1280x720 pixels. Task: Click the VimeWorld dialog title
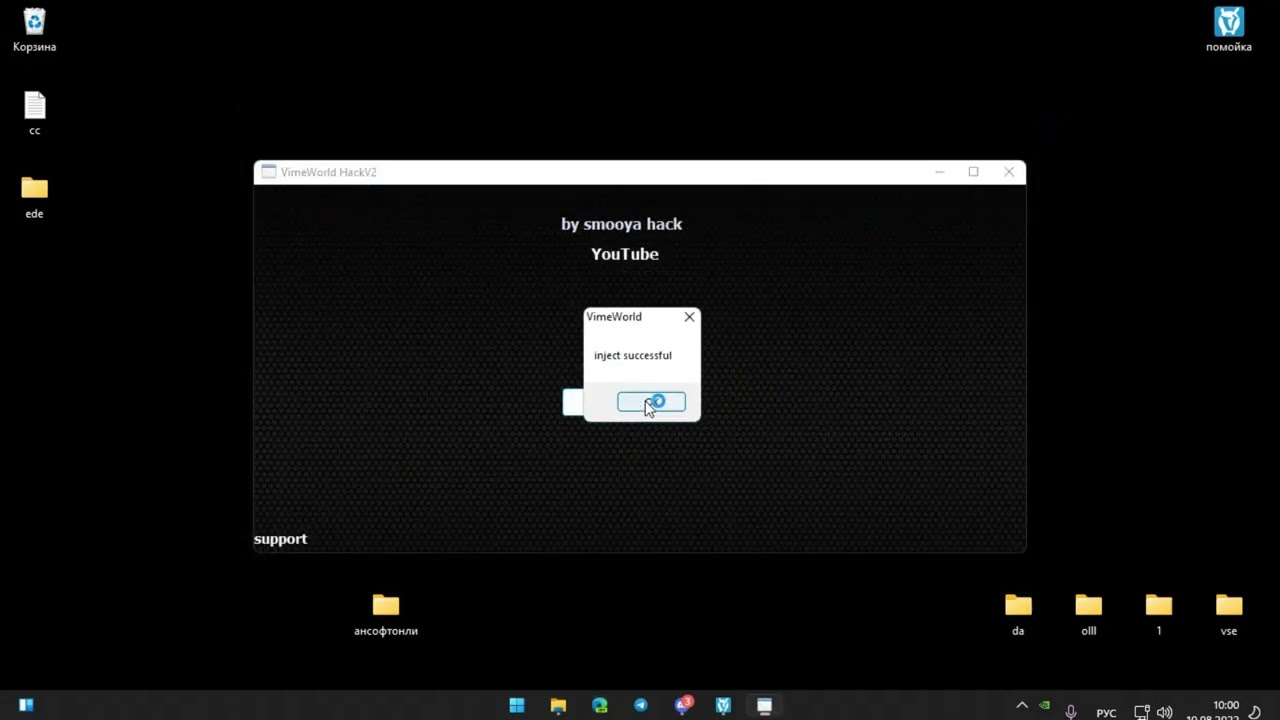coord(614,317)
